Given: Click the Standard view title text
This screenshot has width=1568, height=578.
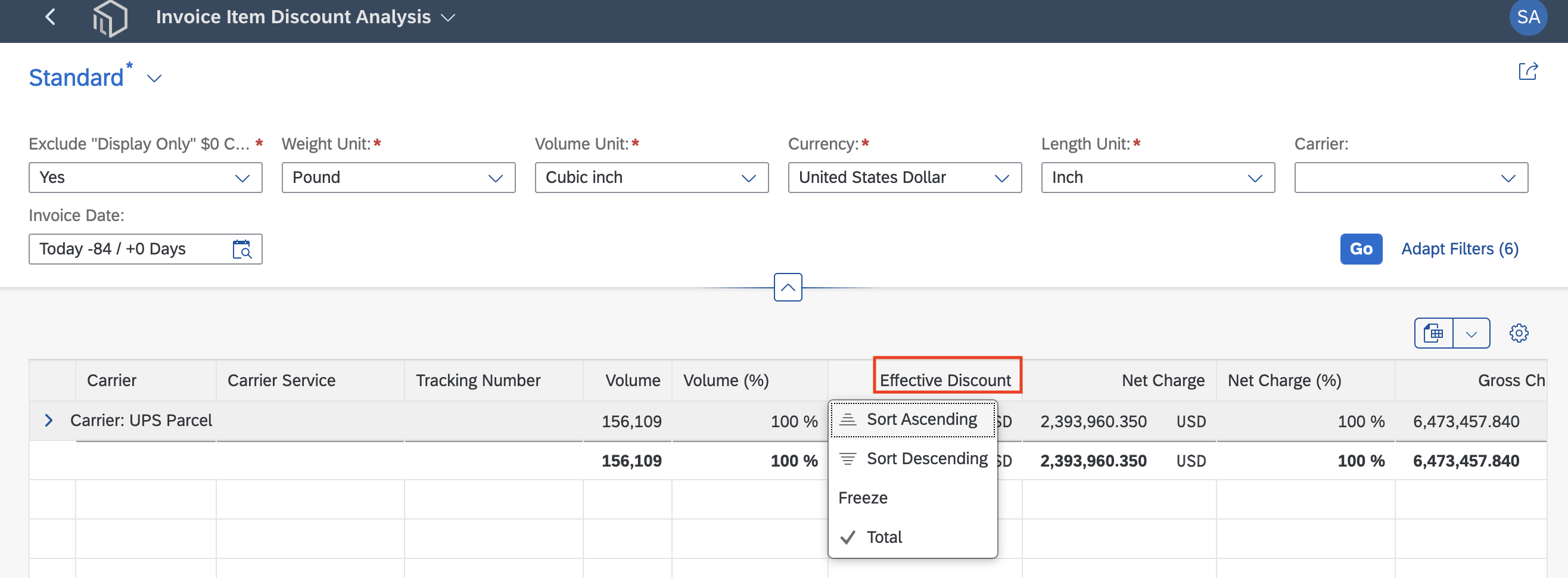Looking at the screenshot, I should point(76,78).
